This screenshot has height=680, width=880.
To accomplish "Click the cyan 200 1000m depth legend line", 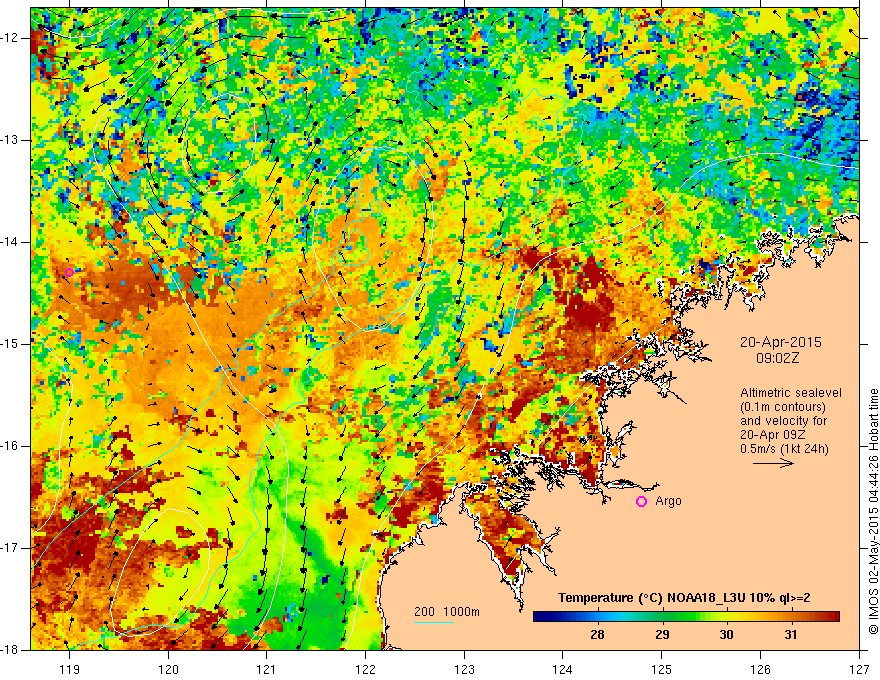I will pos(434,622).
